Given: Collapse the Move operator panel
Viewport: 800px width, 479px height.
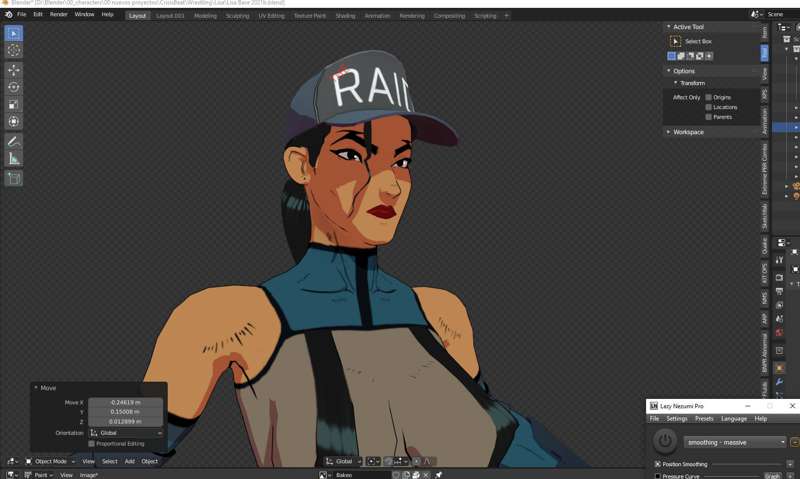Looking at the screenshot, I should pyautogui.click(x=36, y=388).
